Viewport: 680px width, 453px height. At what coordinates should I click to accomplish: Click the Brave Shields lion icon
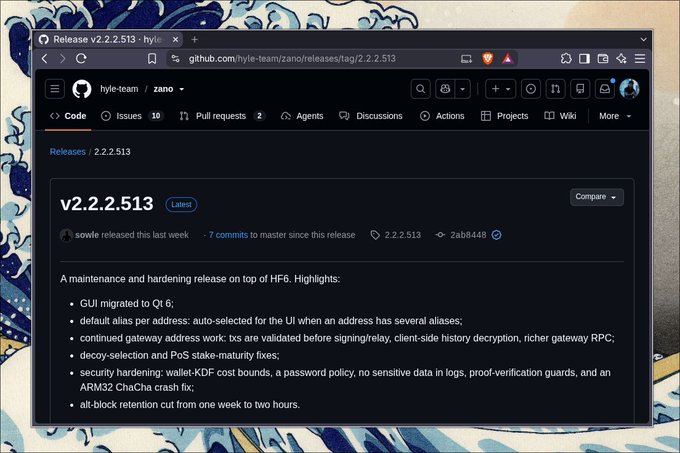click(x=487, y=59)
